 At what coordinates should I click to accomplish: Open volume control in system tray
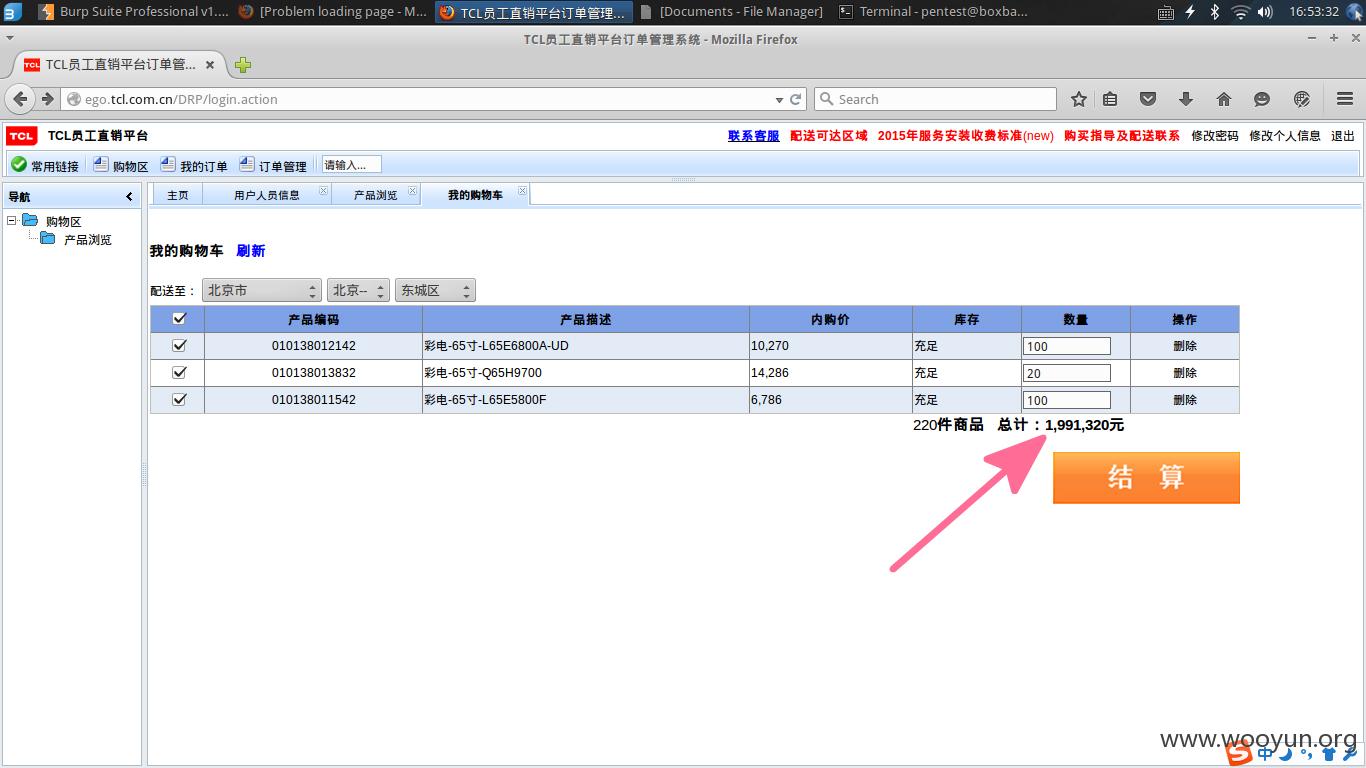tap(1265, 12)
